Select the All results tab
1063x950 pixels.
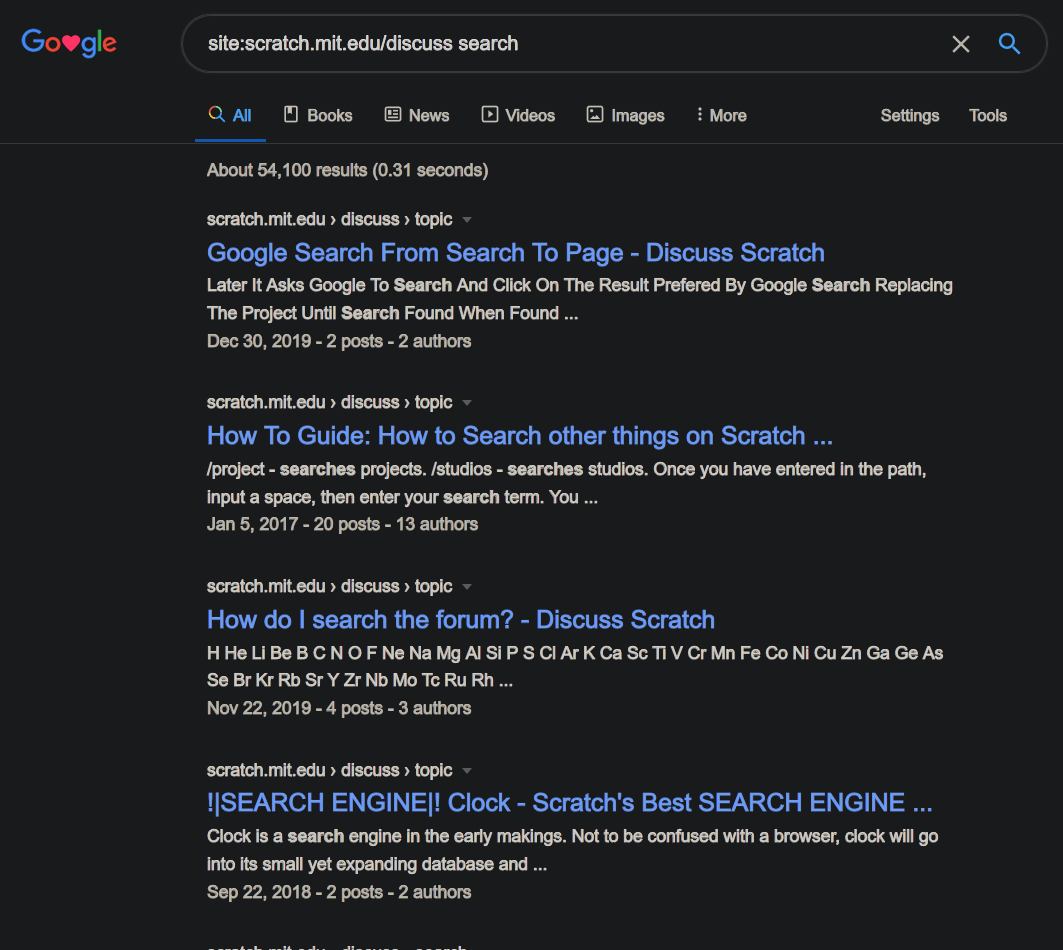point(230,115)
